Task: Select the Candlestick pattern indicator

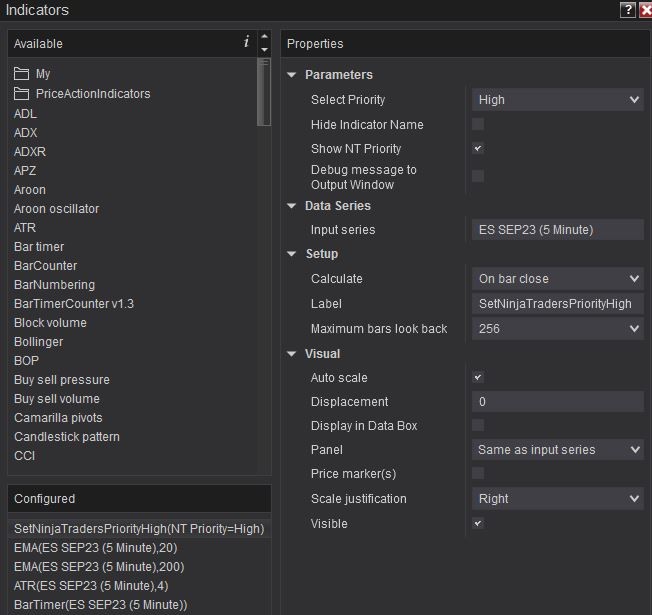Action: tap(67, 437)
